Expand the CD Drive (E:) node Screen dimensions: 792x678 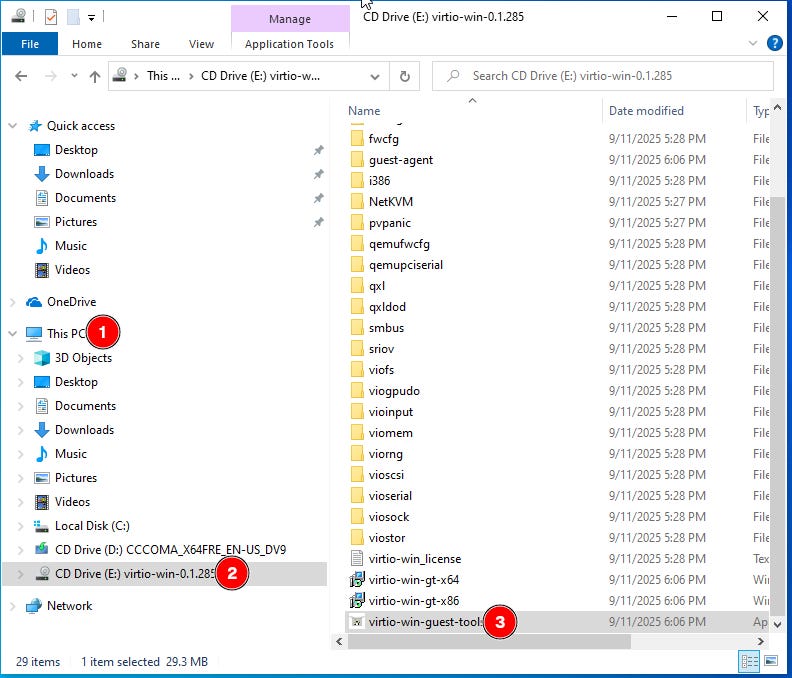tap(21, 574)
